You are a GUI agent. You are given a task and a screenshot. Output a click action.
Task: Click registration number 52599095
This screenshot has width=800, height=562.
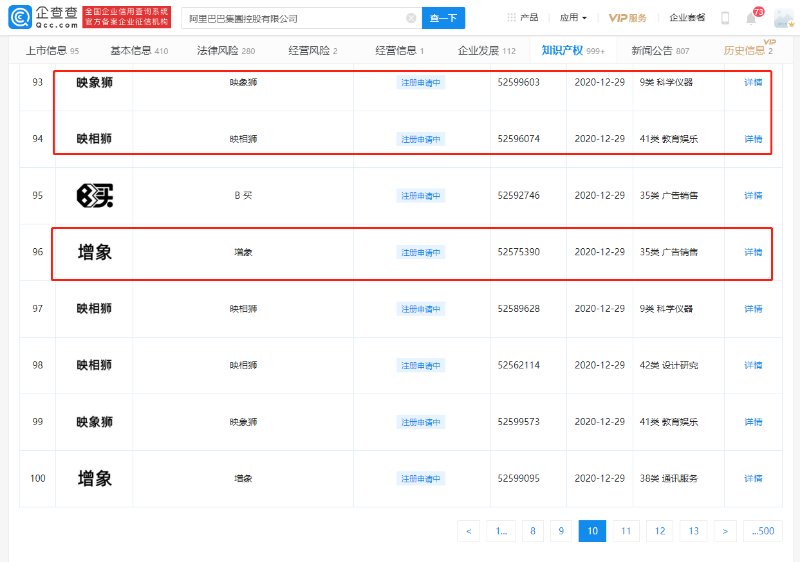pyautogui.click(x=518, y=479)
